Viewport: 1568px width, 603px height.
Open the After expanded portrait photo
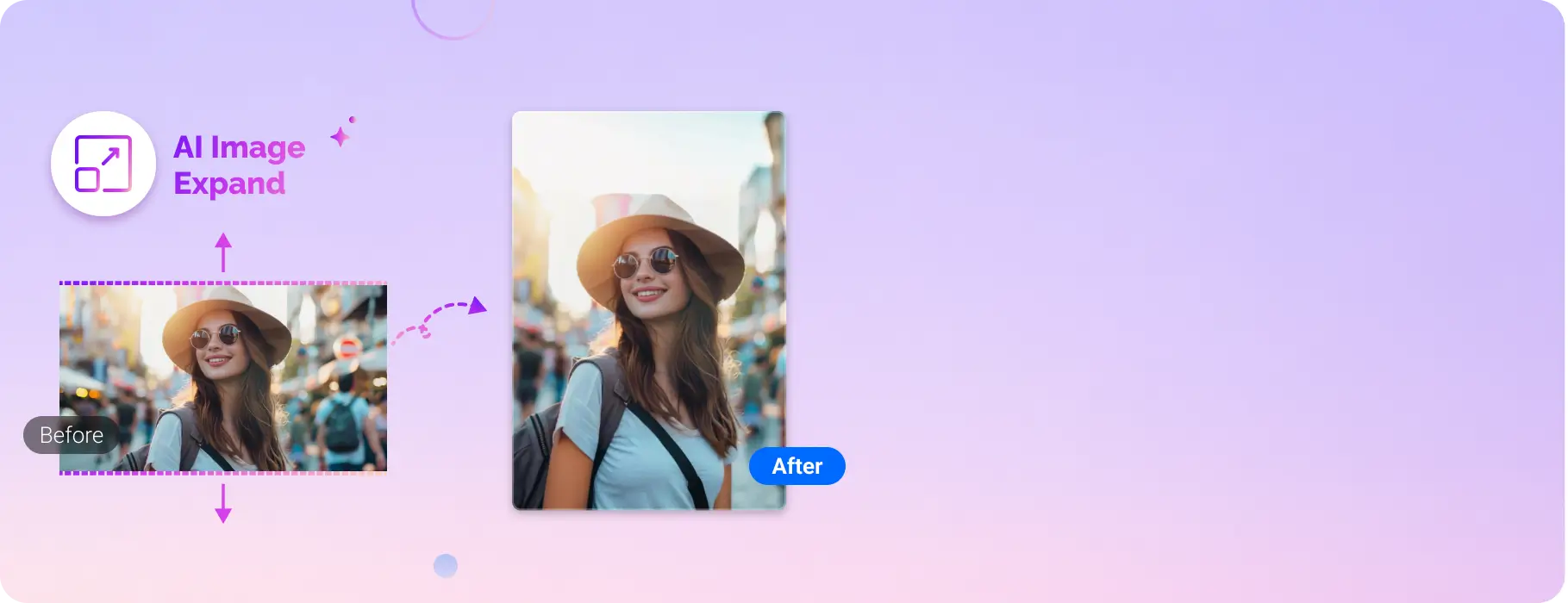tap(649, 310)
